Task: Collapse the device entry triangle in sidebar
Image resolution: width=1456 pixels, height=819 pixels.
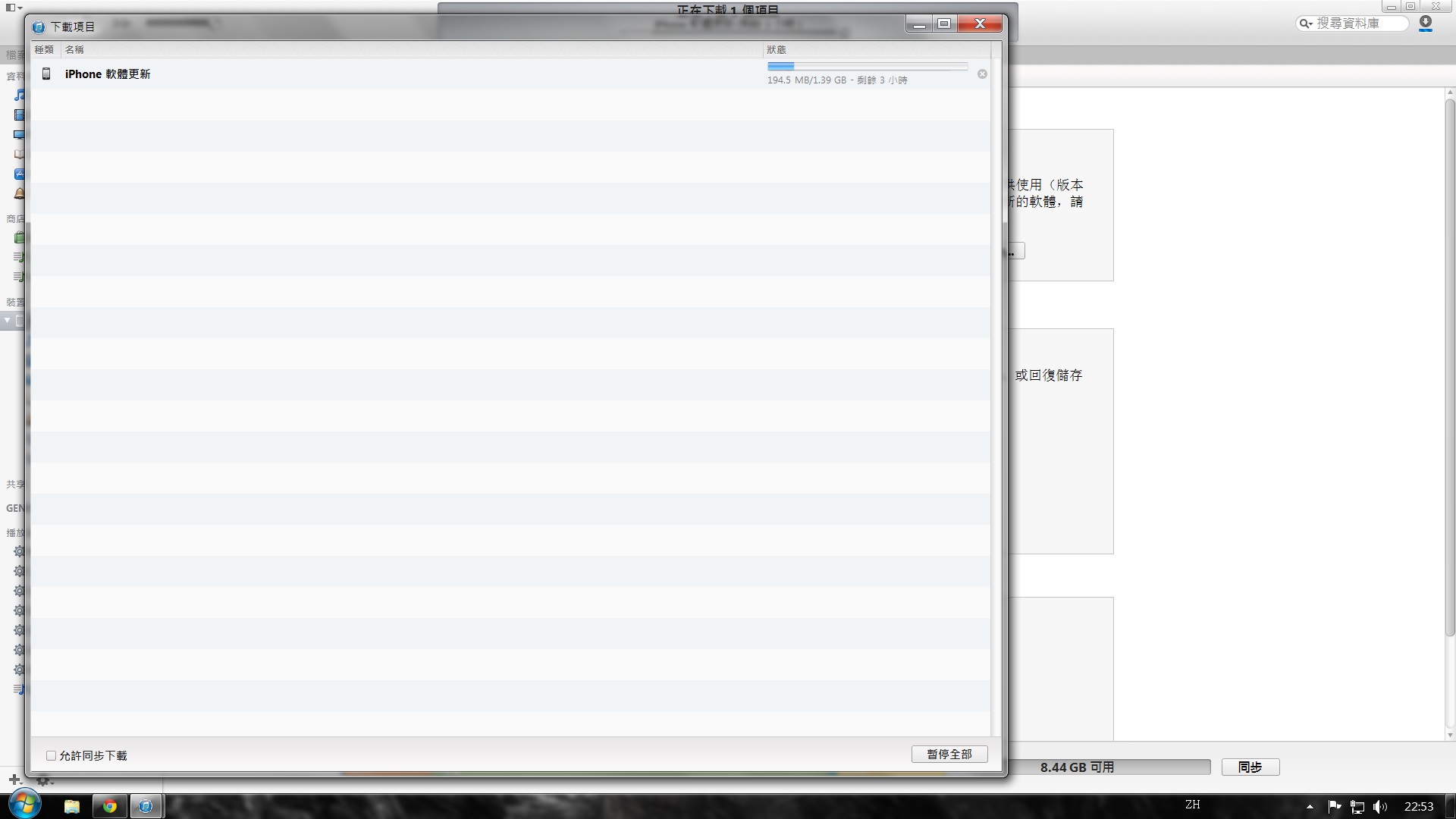Action: click(x=7, y=320)
